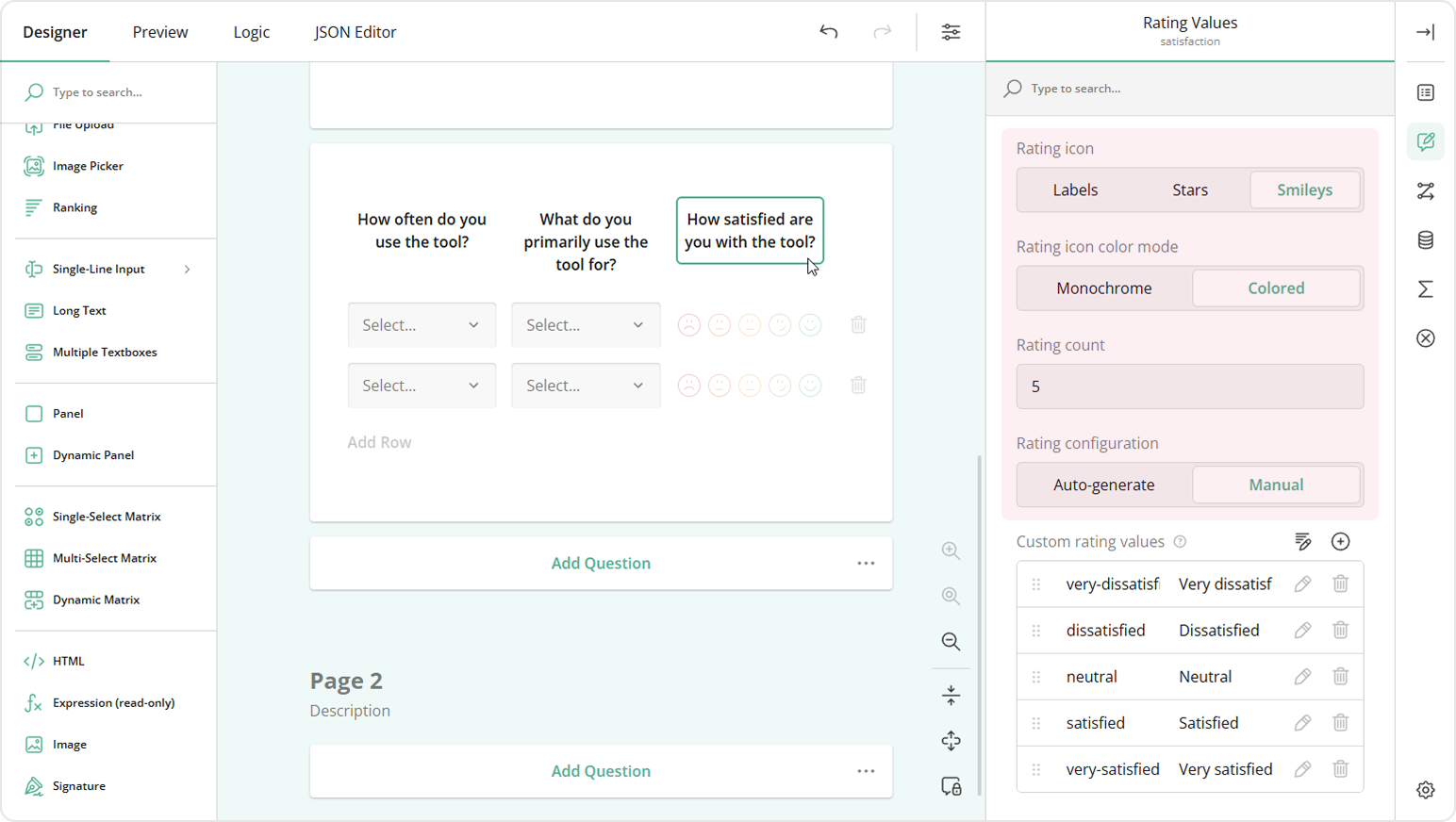Viewport: 1456px width, 822px height.
Task: Collapse the property panel arrow icon
Action: coord(1425,32)
